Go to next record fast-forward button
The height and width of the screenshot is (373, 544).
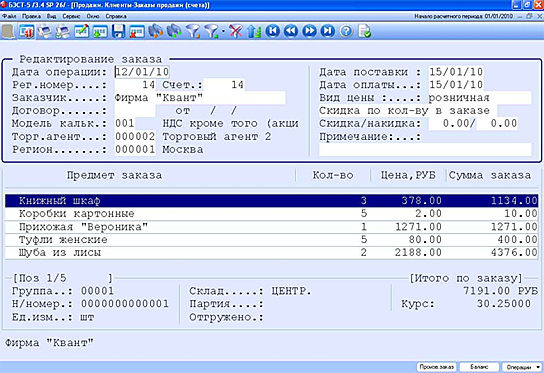[309, 31]
